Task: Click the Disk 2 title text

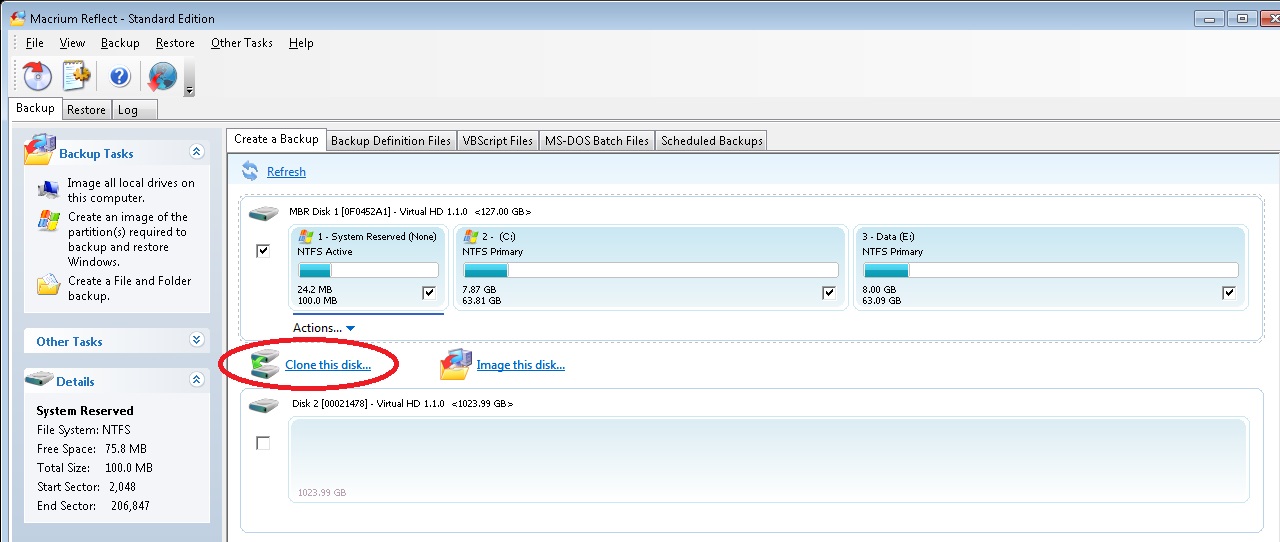Action: click(x=403, y=404)
